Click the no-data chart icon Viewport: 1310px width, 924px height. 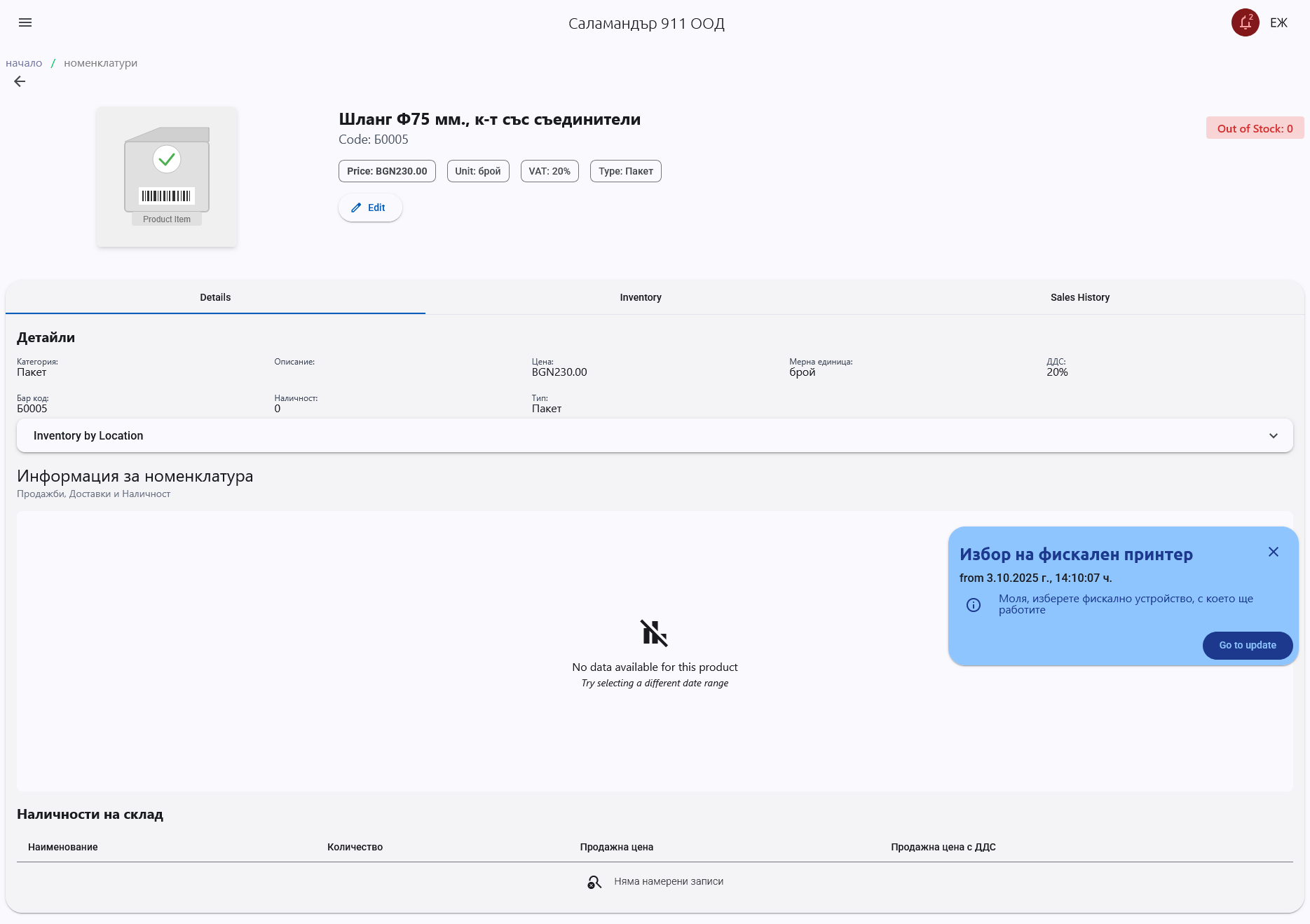654,633
